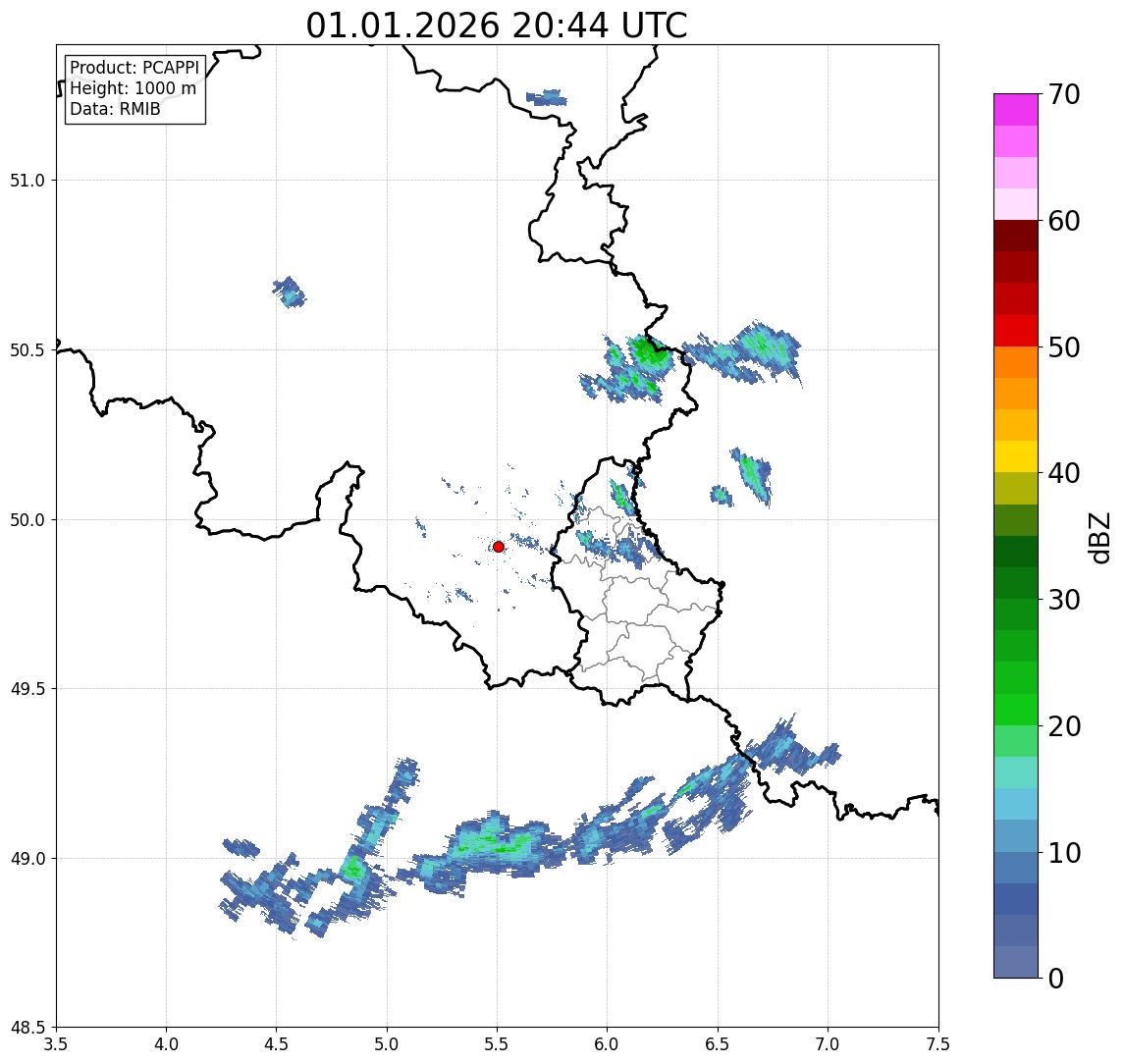Click the latitude axis label 51.0
This screenshot has width=1124, height=1064.
coord(27,181)
